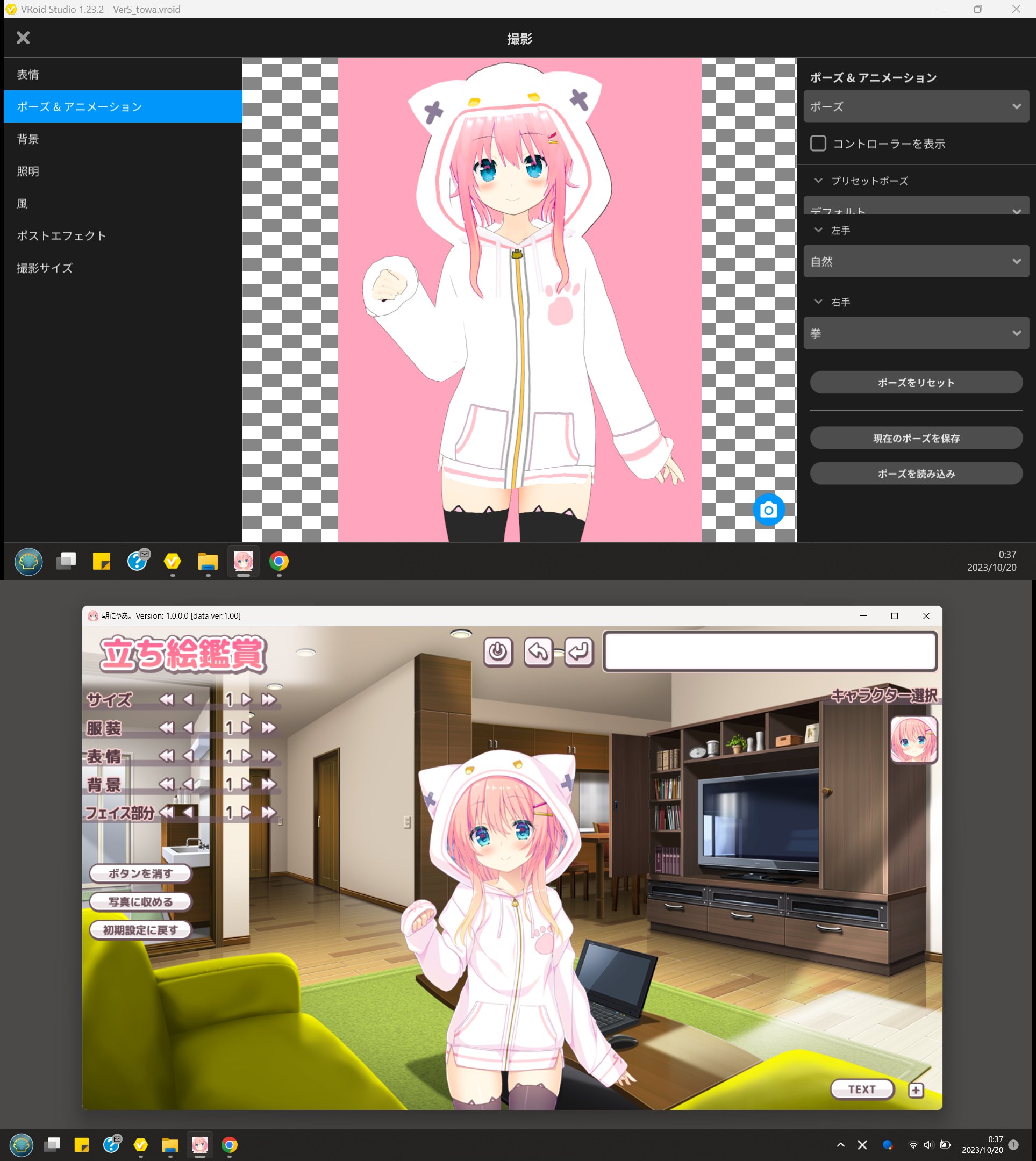The width and height of the screenshot is (1036, 1161).
Task: Click the return arrow icon in 朝にゃあ window
Action: pyautogui.click(x=578, y=651)
